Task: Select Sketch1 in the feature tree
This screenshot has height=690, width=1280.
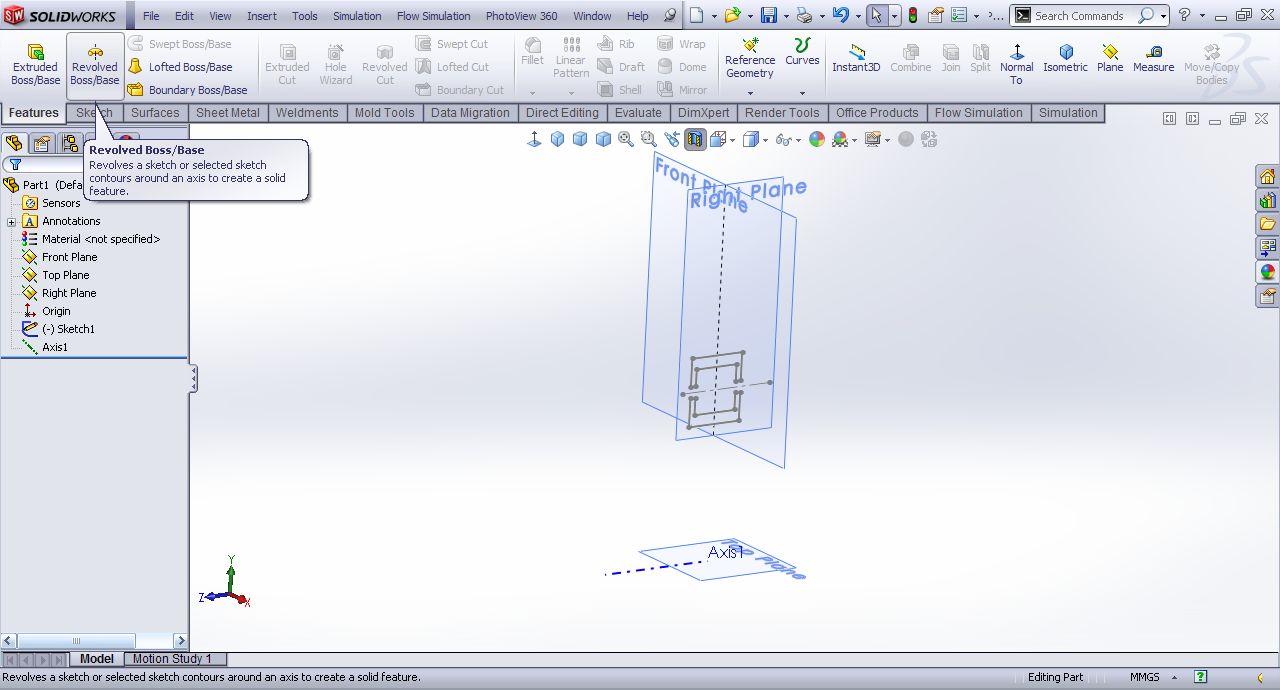Action: pyautogui.click(x=59, y=329)
